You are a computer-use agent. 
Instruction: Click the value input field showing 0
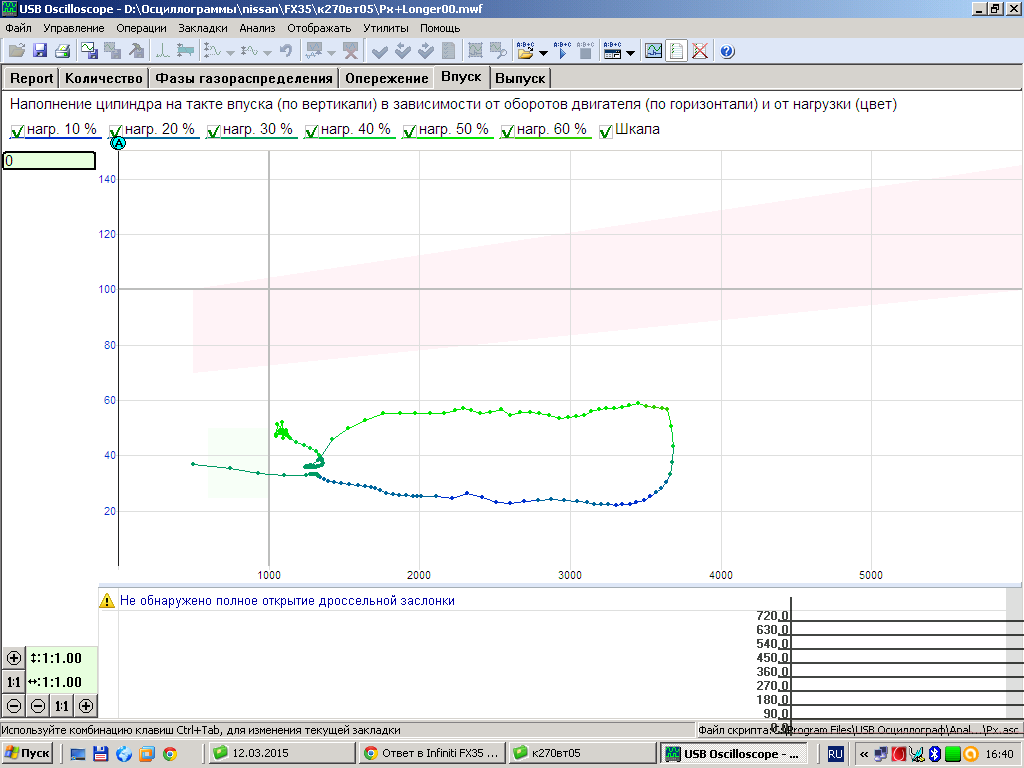[x=49, y=161]
